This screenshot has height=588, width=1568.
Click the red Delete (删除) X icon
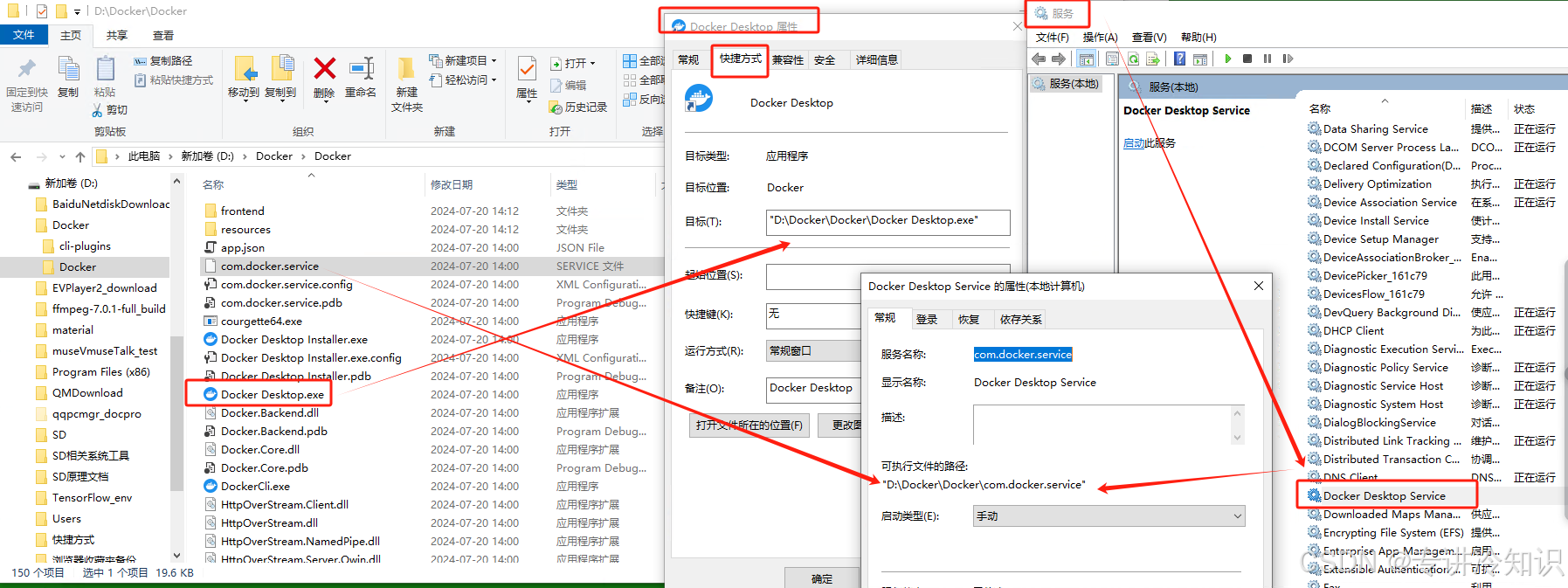tap(324, 68)
